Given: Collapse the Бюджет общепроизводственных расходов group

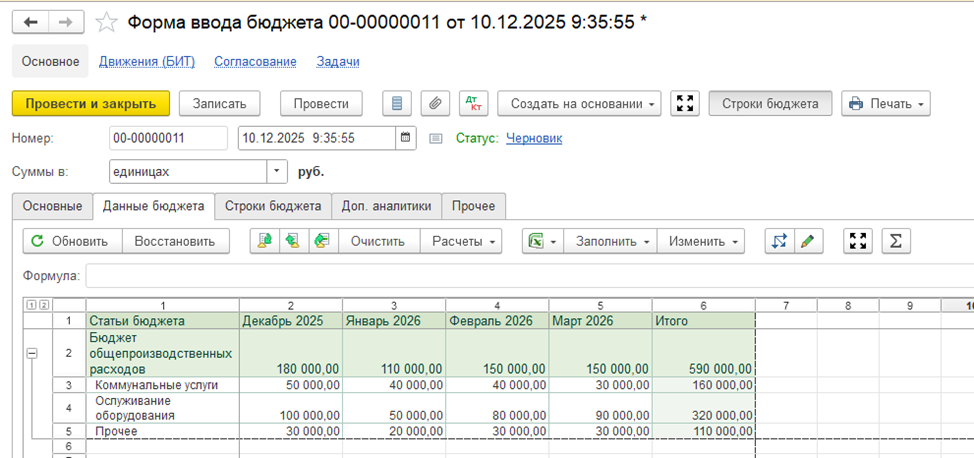Looking at the screenshot, I should 31,353.
